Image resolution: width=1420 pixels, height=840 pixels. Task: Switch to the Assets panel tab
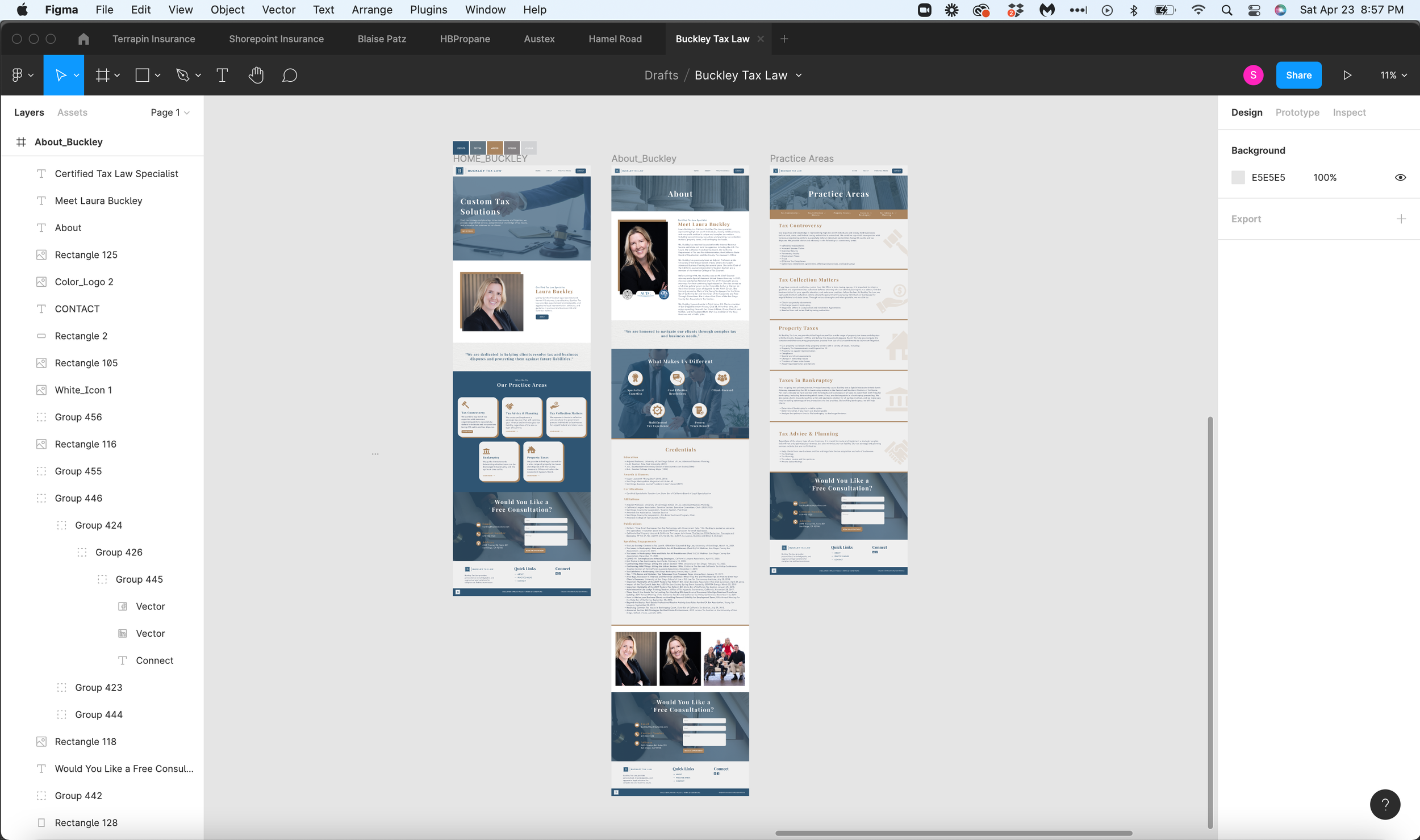72,112
